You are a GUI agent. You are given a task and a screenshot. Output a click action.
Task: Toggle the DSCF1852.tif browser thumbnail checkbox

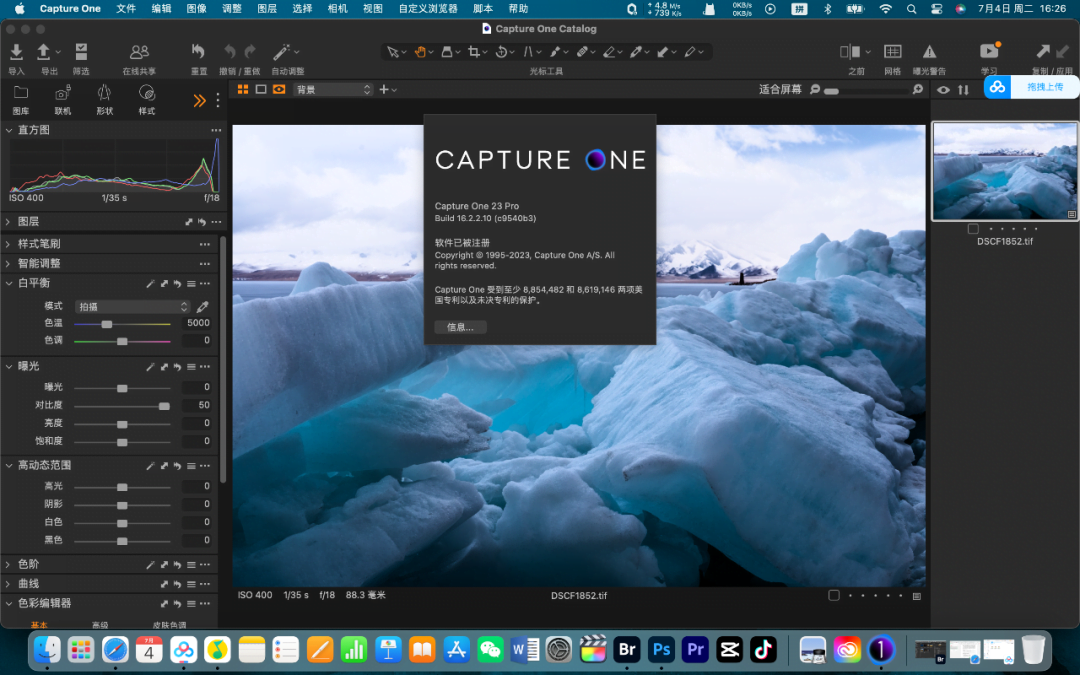tap(973, 229)
